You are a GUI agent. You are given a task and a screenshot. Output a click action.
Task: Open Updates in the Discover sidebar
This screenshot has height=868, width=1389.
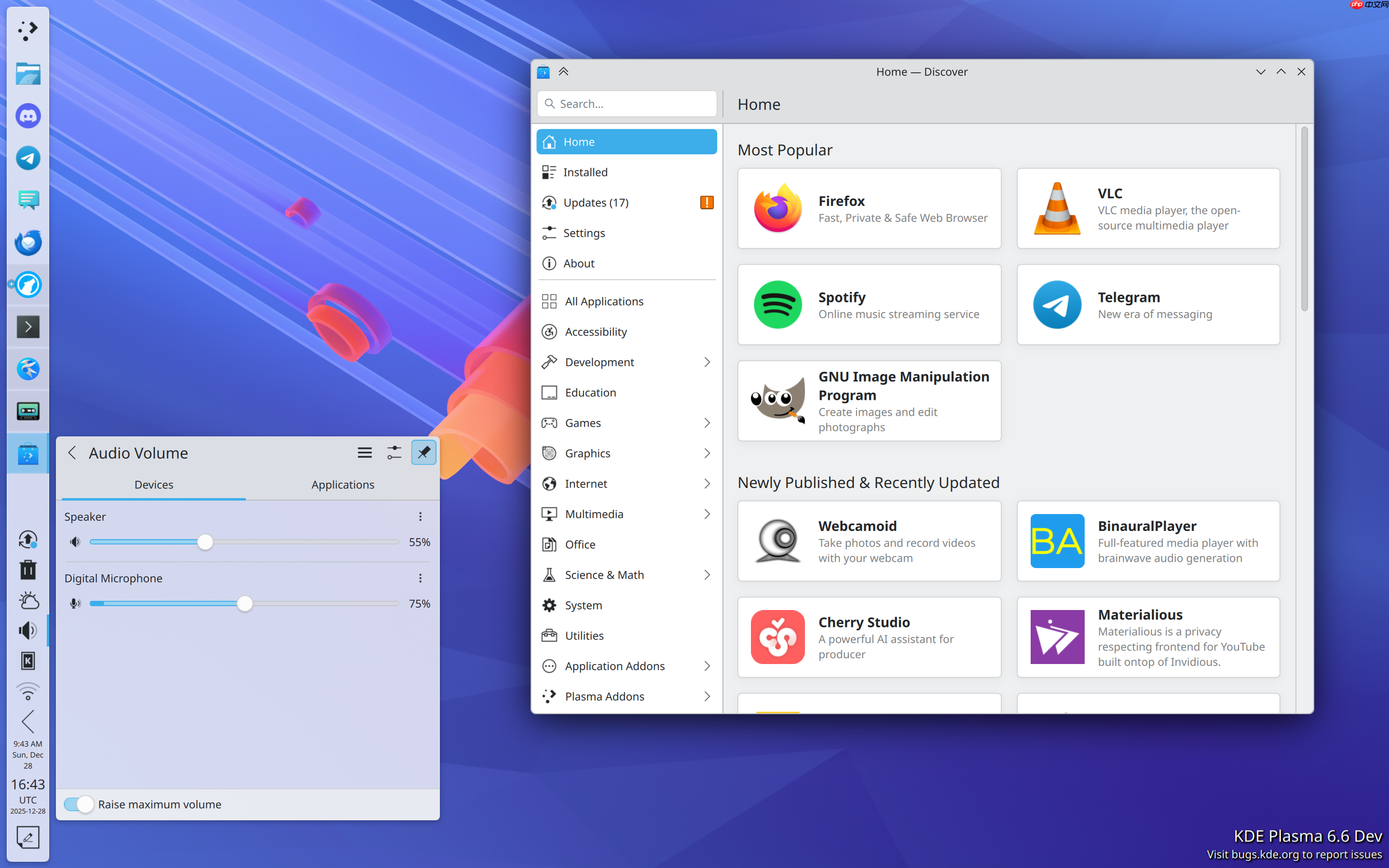tap(596, 202)
